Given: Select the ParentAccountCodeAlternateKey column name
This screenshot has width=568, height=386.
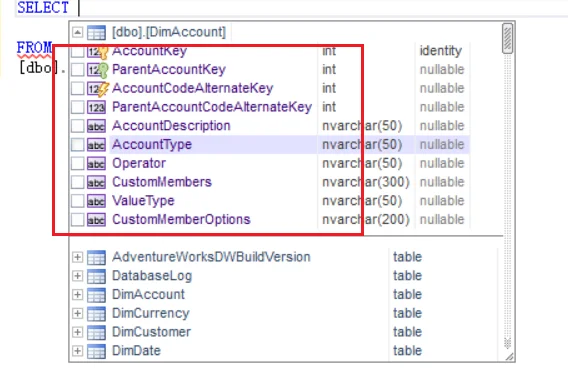Looking at the screenshot, I should click(212, 107).
